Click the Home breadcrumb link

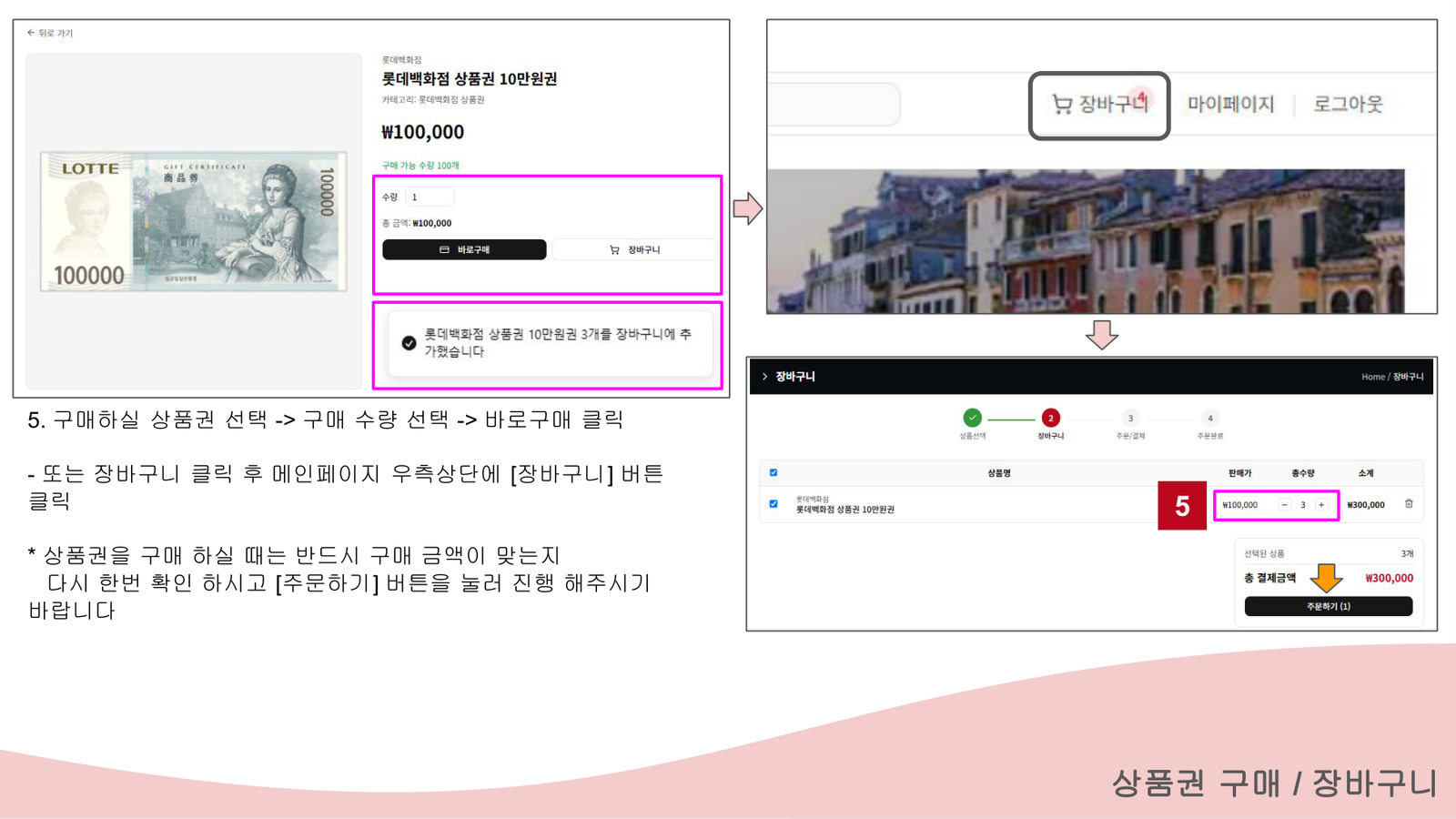pos(1372,377)
